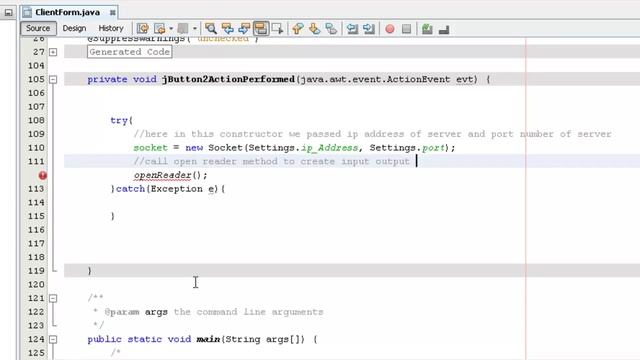This screenshot has height=360, width=640.
Task: Click the comment about open reader method
Action: point(271,162)
